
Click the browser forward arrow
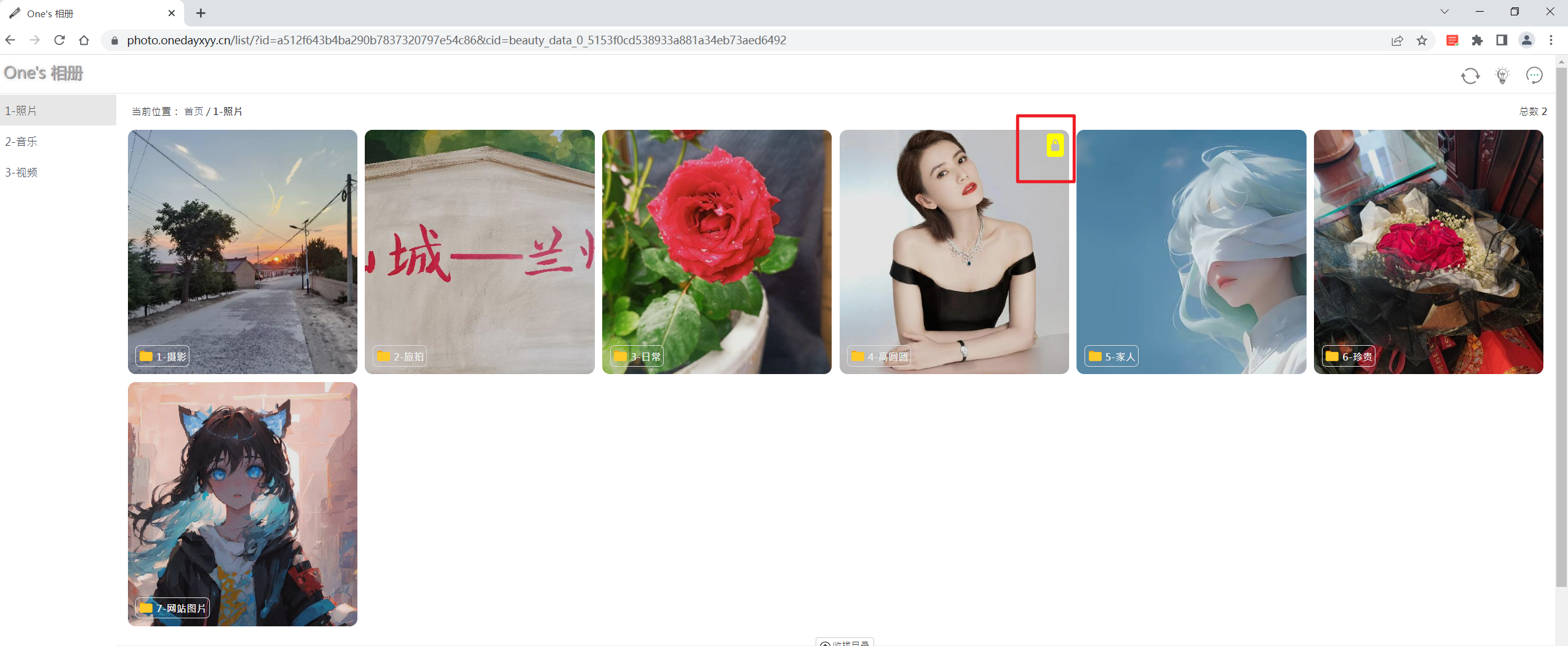pos(35,40)
